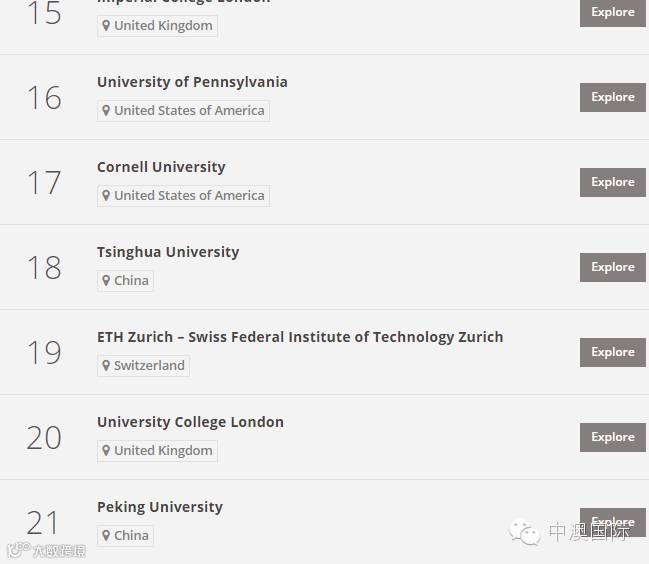
Task: Click the WeChat logo watermark icon
Action: (524, 532)
